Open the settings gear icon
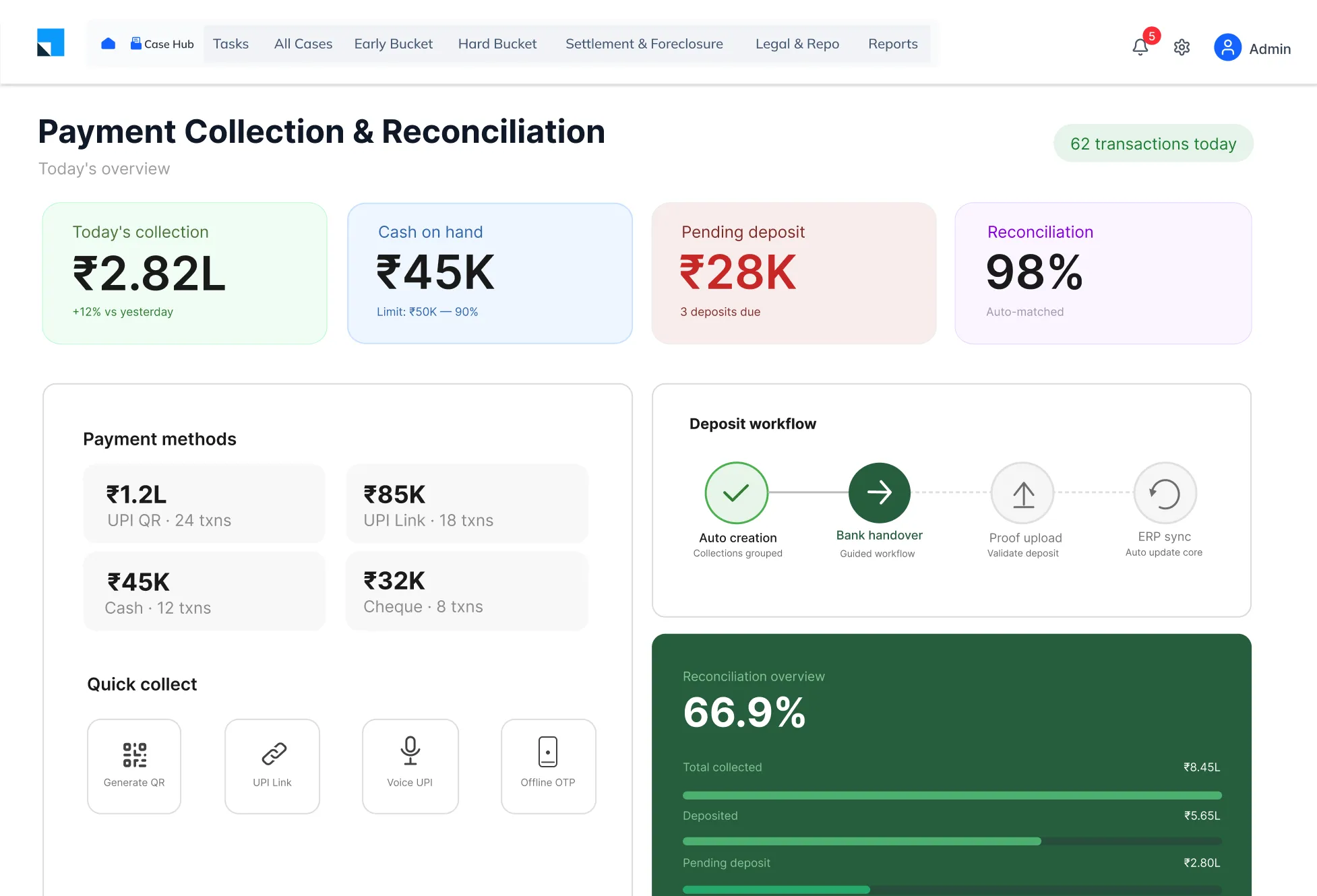The image size is (1317, 896). pos(1182,47)
